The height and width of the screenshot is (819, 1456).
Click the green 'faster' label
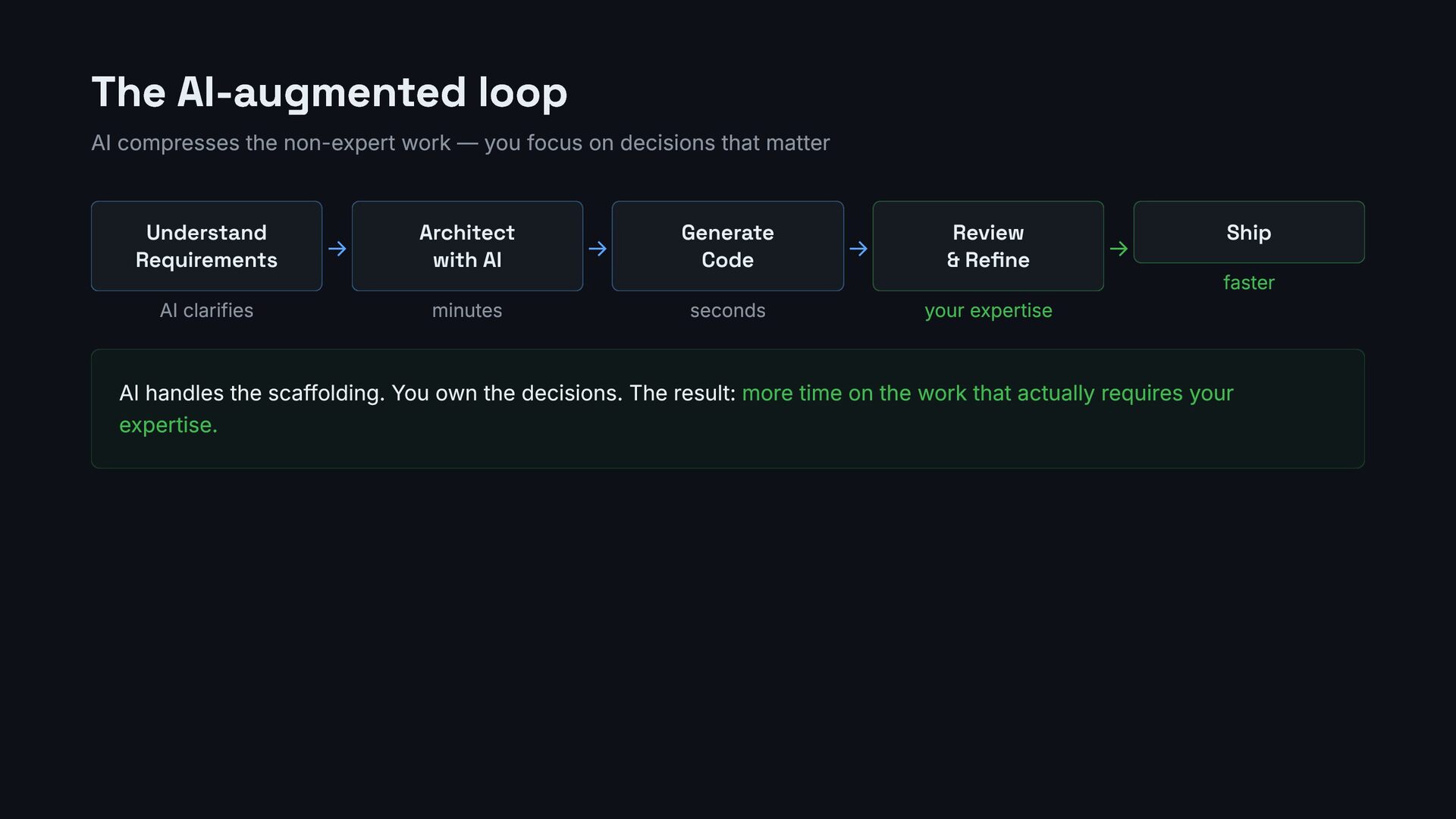pos(1249,282)
